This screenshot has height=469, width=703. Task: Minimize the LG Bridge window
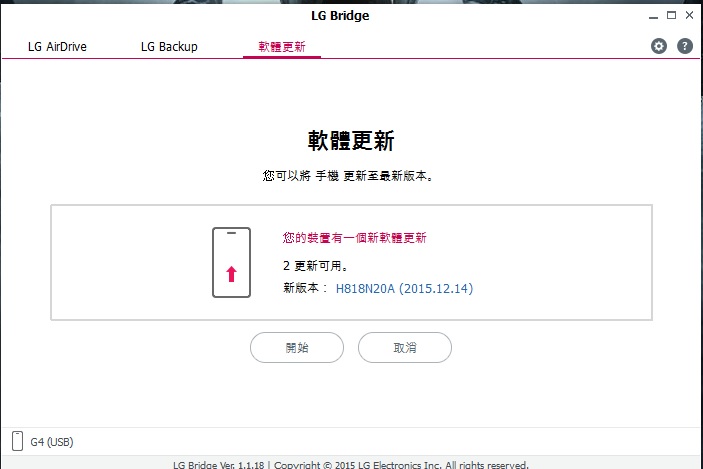tap(653, 16)
